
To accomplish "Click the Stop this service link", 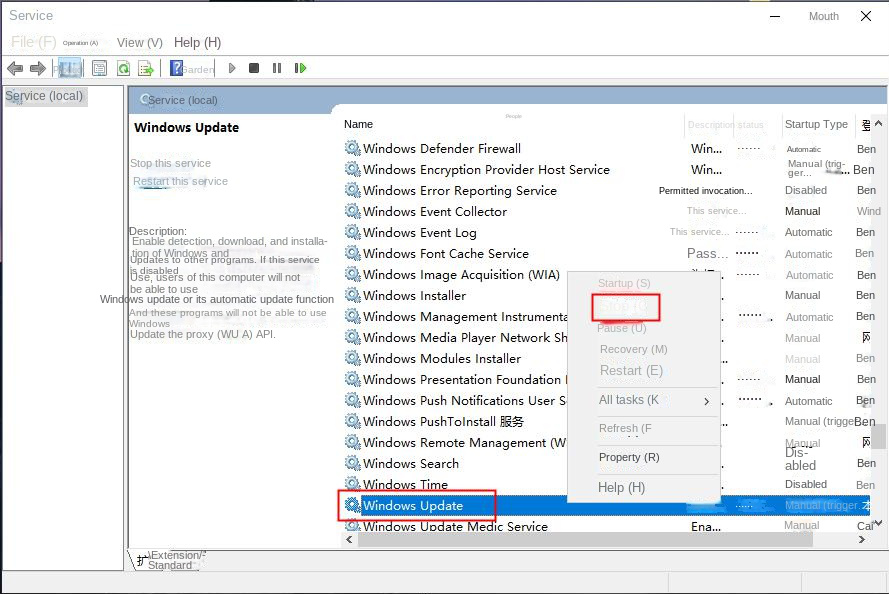I will pos(170,163).
